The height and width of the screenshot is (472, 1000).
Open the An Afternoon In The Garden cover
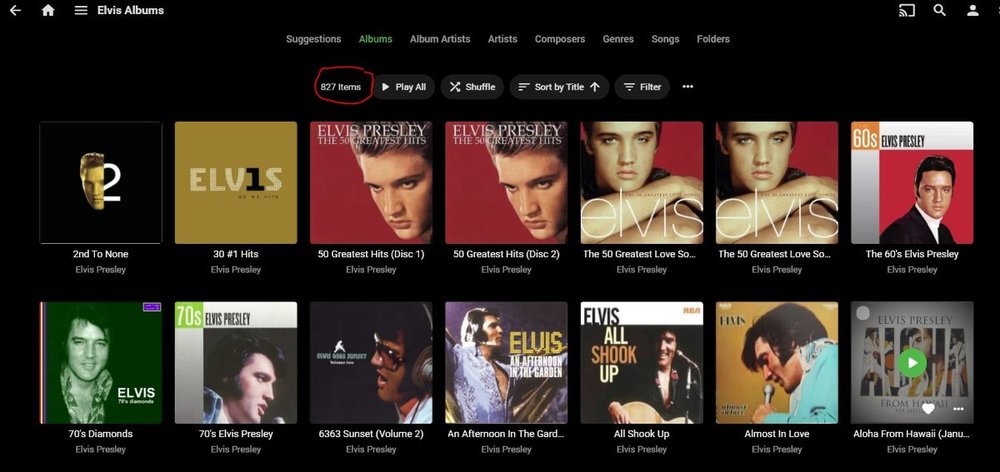click(506, 362)
